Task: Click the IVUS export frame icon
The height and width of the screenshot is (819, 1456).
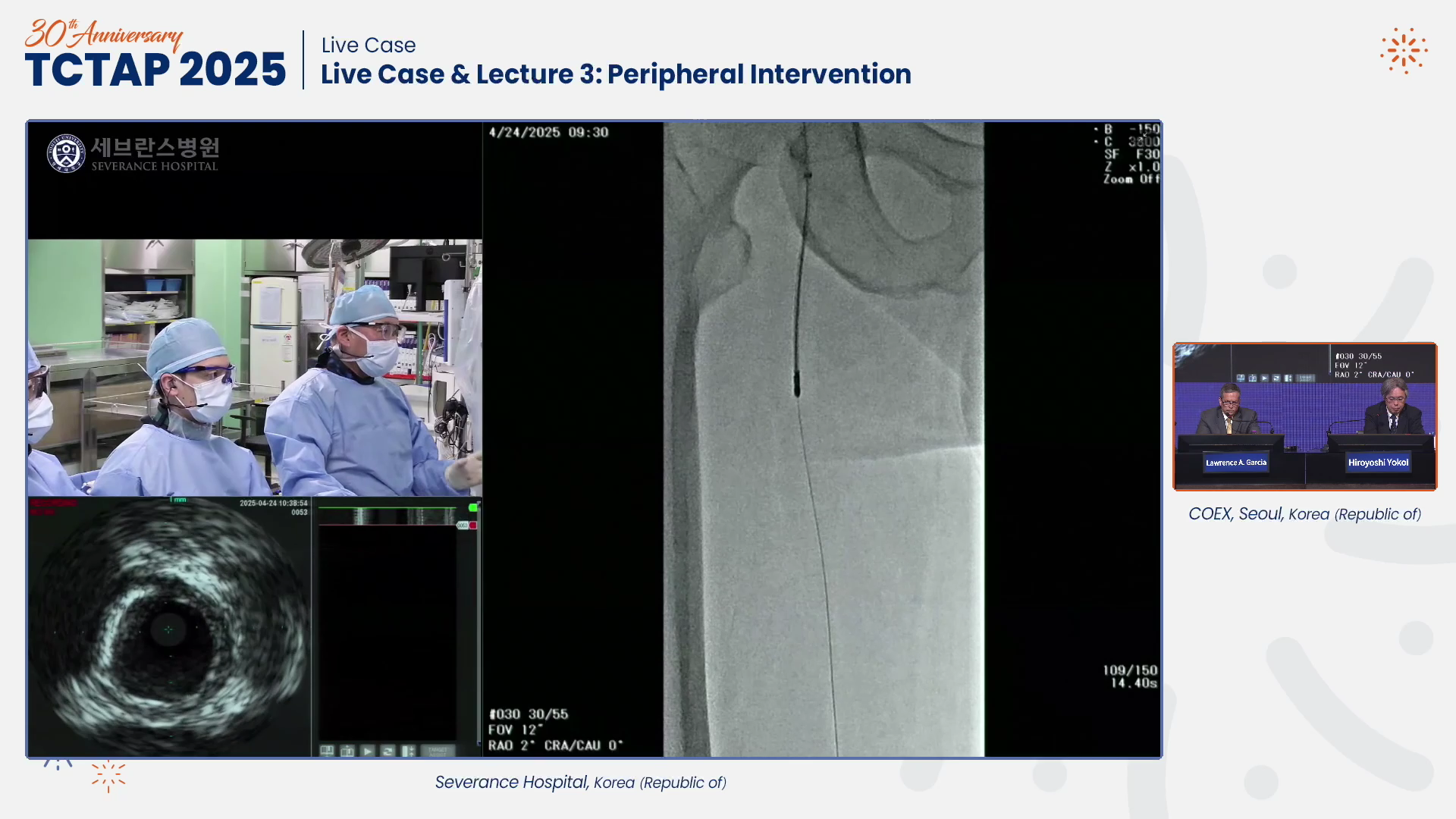Action: [347, 751]
